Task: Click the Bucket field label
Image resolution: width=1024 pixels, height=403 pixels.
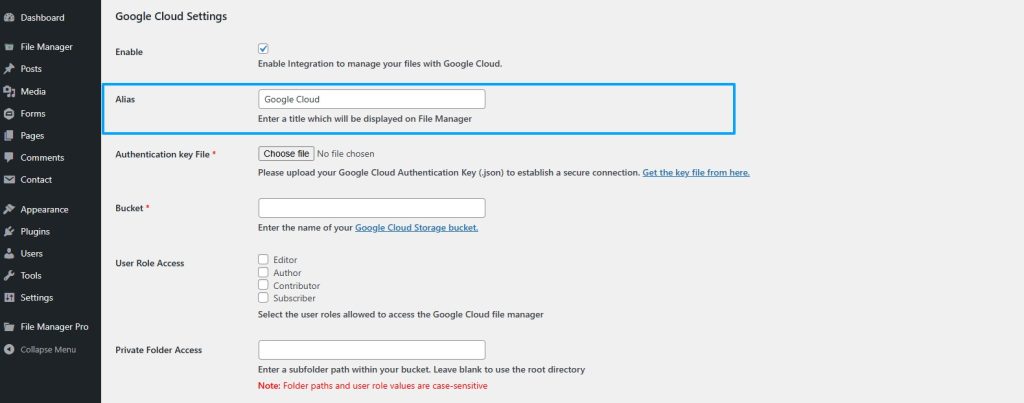Action: click(133, 208)
